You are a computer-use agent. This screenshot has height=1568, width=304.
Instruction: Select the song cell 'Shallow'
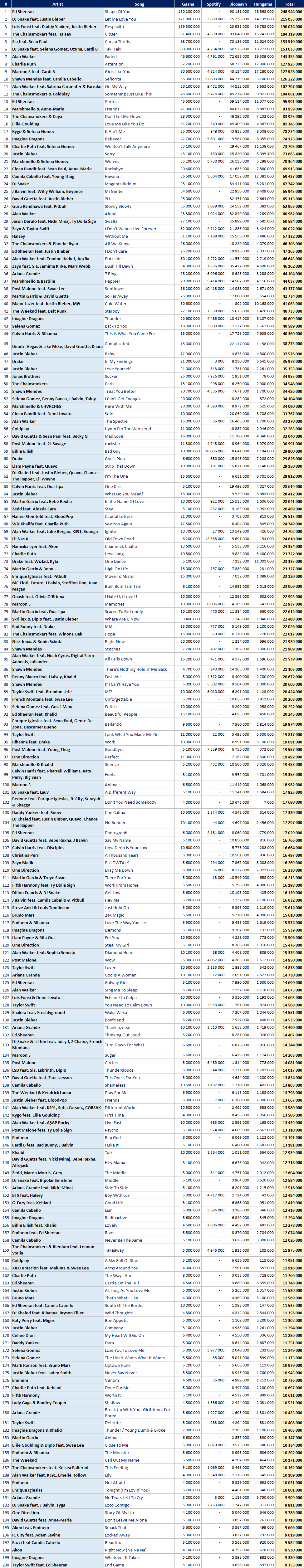pyautogui.click(x=139, y=1402)
